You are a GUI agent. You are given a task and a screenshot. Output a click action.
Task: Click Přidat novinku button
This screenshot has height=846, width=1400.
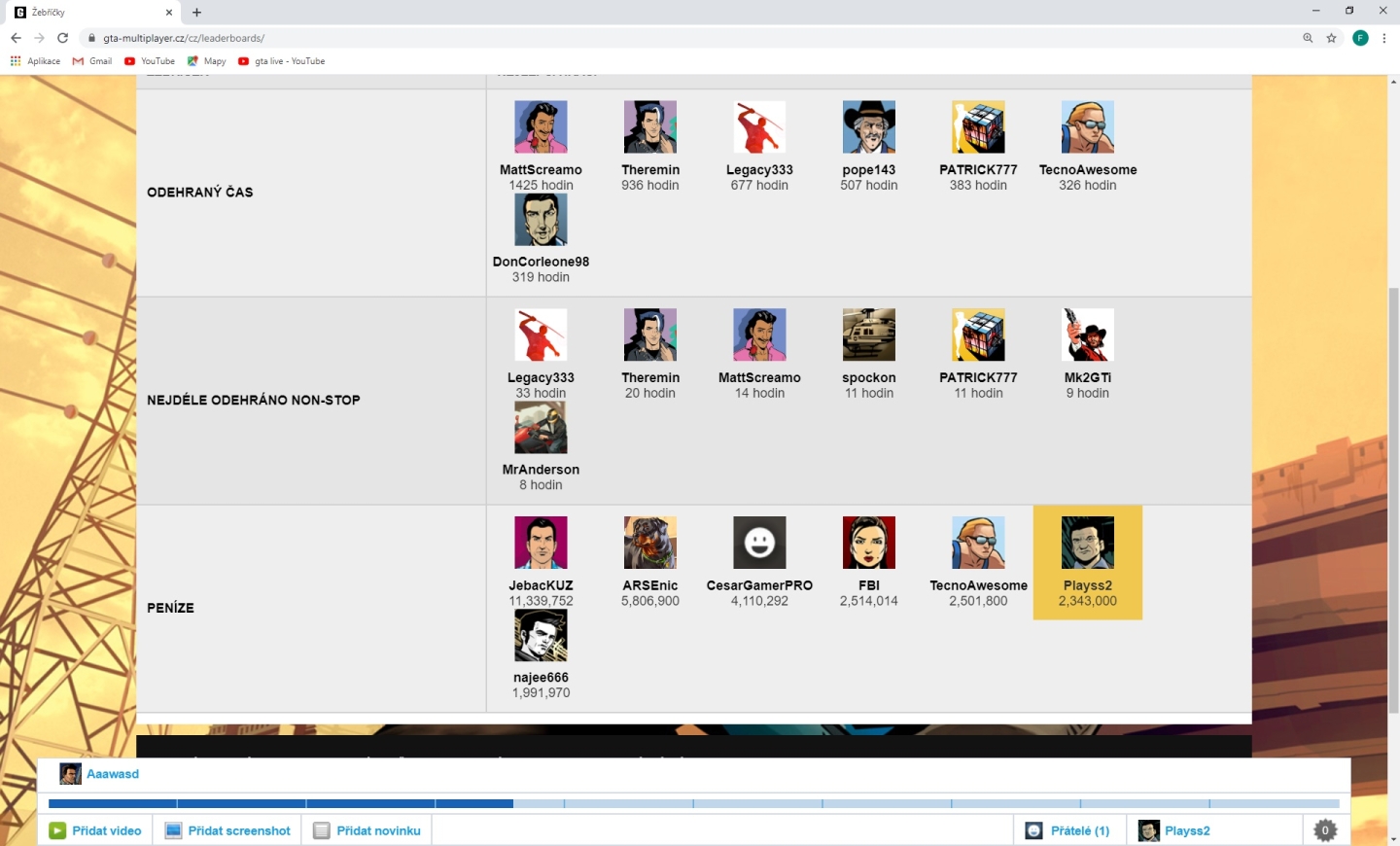[x=367, y=830]
